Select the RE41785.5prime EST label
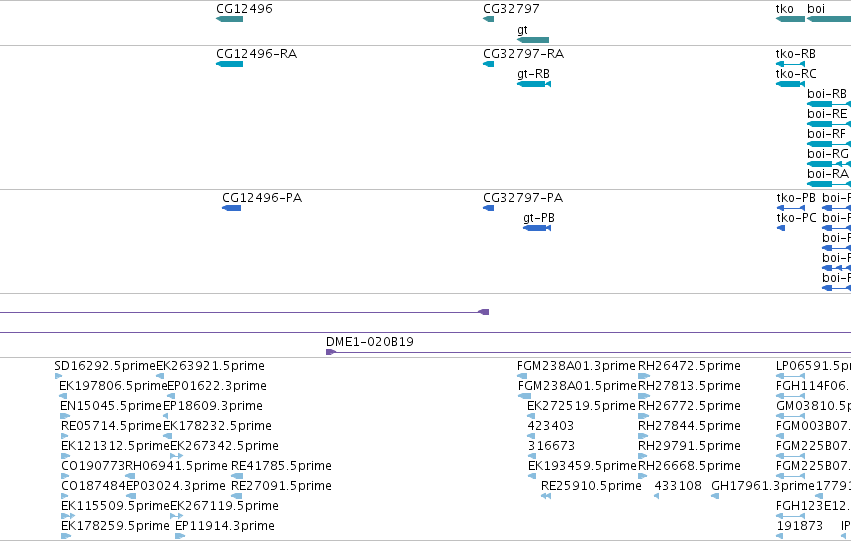Image resolution: width=851 pixels, height=541 pixels. pyautogui.click(x=281, y=466)
